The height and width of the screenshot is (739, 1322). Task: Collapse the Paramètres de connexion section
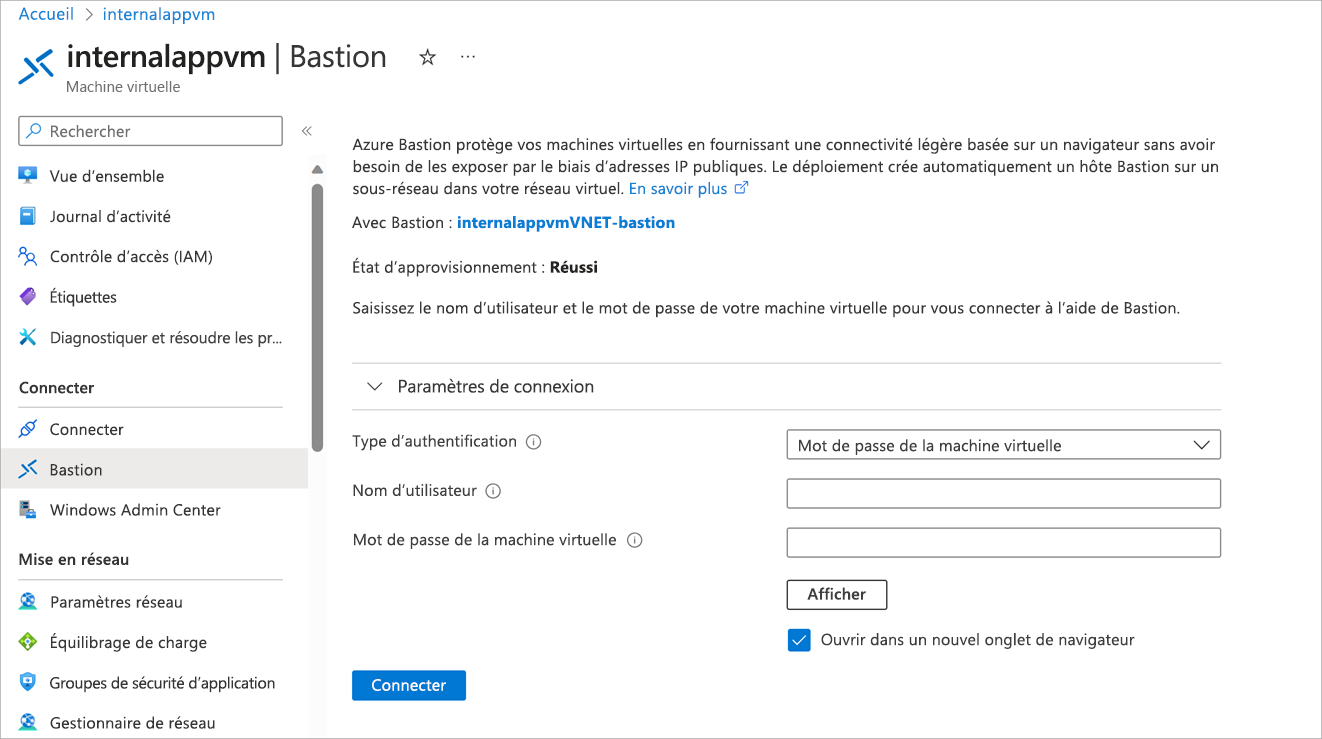[375, 386]
